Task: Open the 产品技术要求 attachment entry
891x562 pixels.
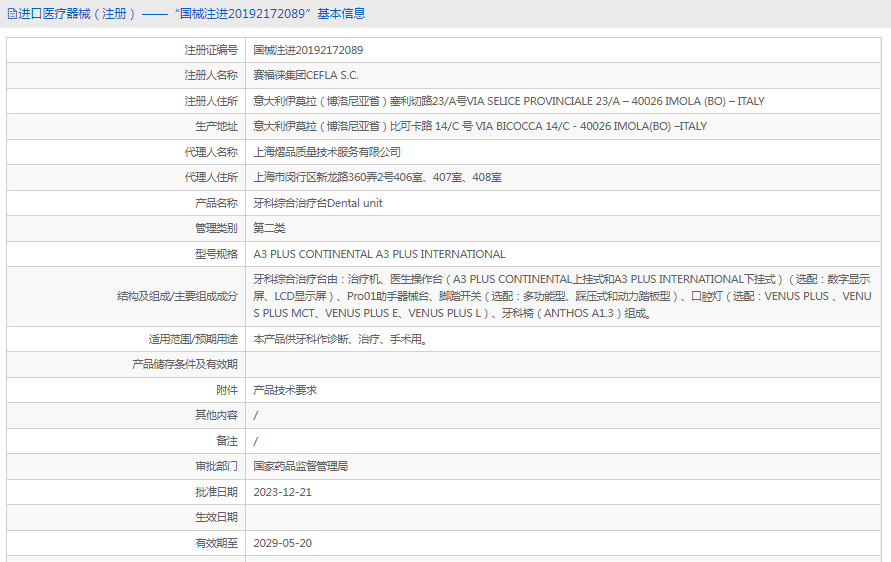Action: [x=285, y=390]
